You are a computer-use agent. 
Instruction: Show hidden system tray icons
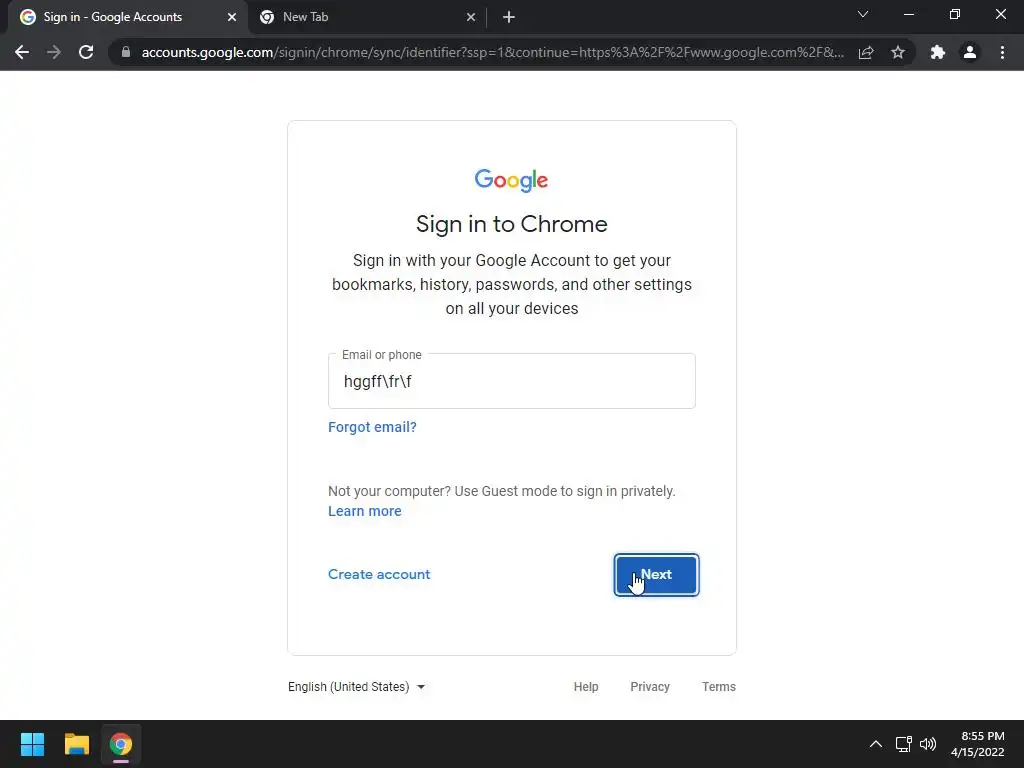(876, 744)
